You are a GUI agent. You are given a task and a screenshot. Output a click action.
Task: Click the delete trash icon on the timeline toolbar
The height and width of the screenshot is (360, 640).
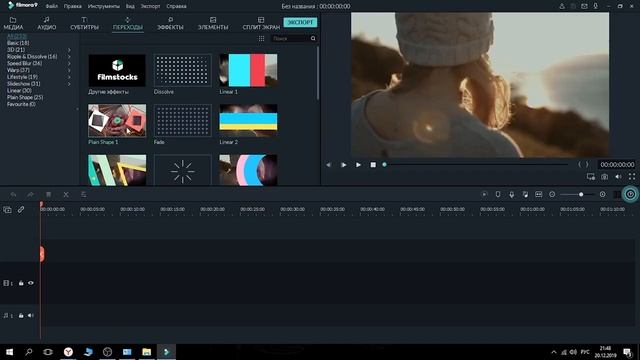click(x=48, y=195)
